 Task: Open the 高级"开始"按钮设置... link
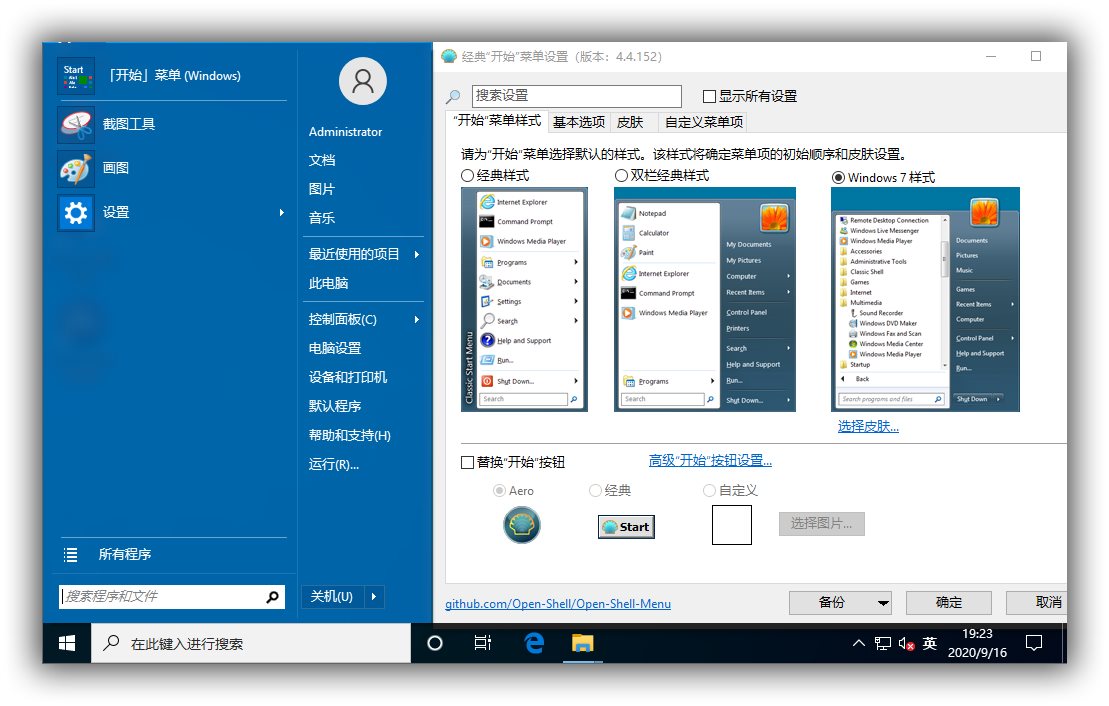click(710, 461)
